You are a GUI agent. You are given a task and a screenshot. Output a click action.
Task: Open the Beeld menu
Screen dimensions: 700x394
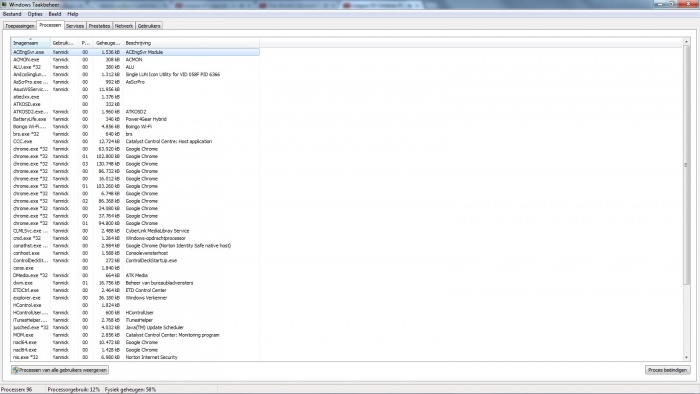(x=55, y=14)
